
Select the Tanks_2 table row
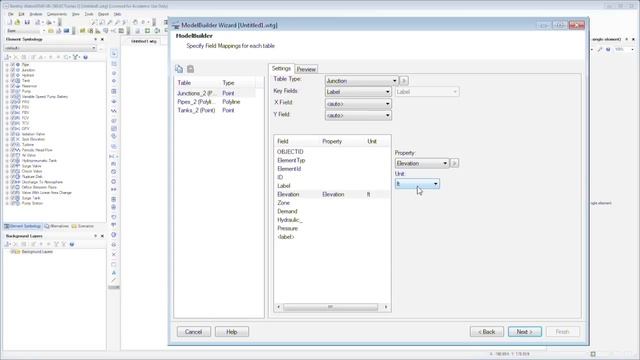point(216,110)
